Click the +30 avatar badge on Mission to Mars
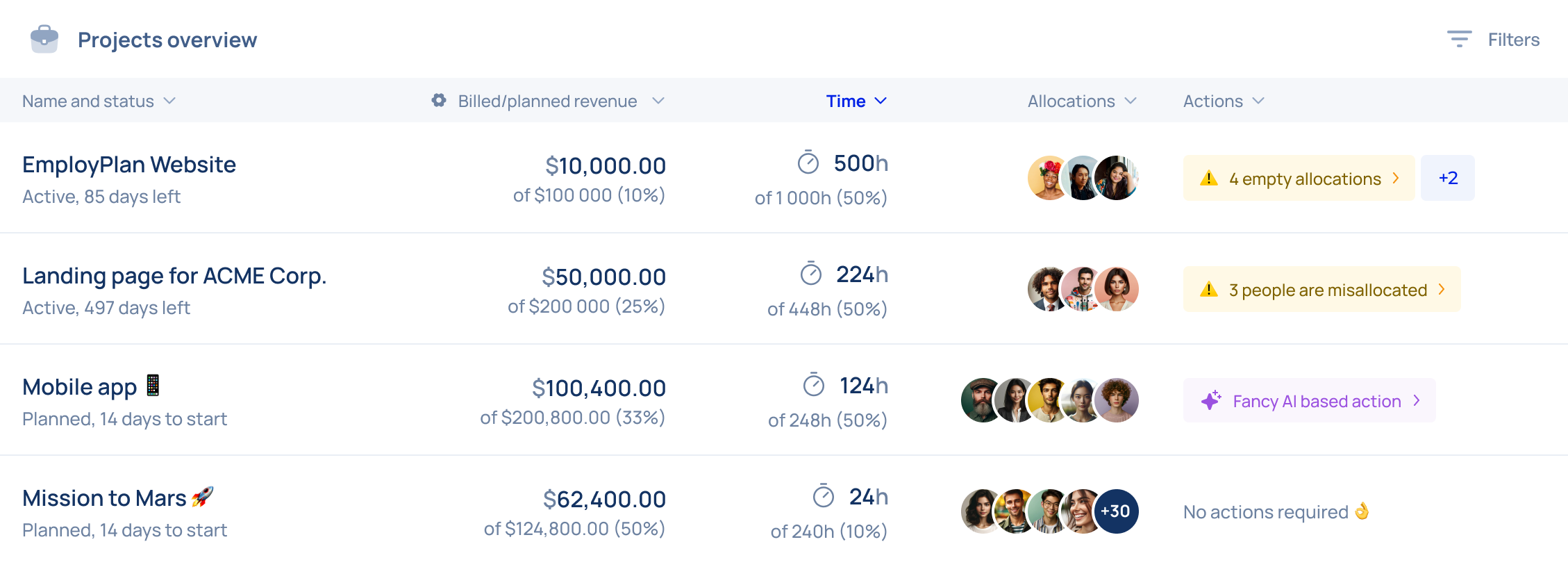This screenshot has width=1568, height=567. [1115, 511]
